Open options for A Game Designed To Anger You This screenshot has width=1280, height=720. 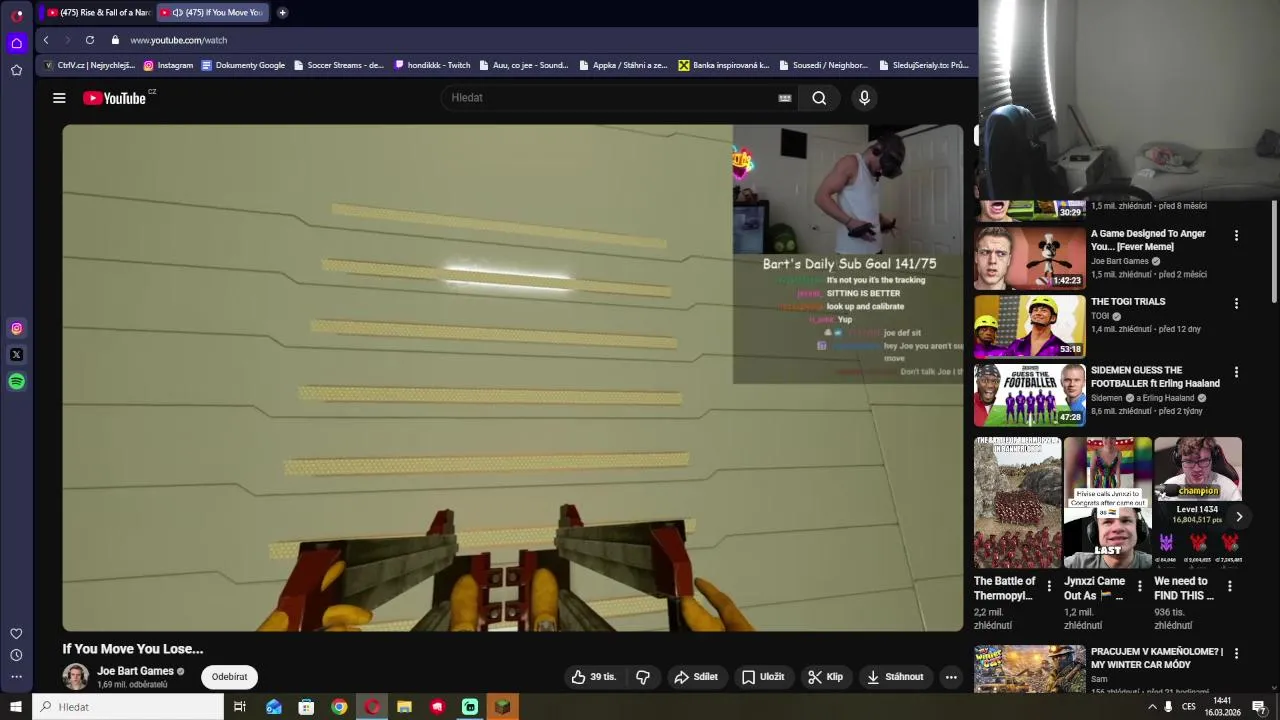click(1236, 236)
